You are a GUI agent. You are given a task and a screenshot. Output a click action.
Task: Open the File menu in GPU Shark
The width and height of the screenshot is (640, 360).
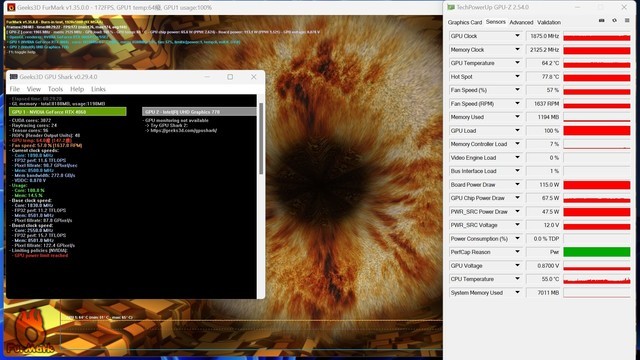[15, 89]
